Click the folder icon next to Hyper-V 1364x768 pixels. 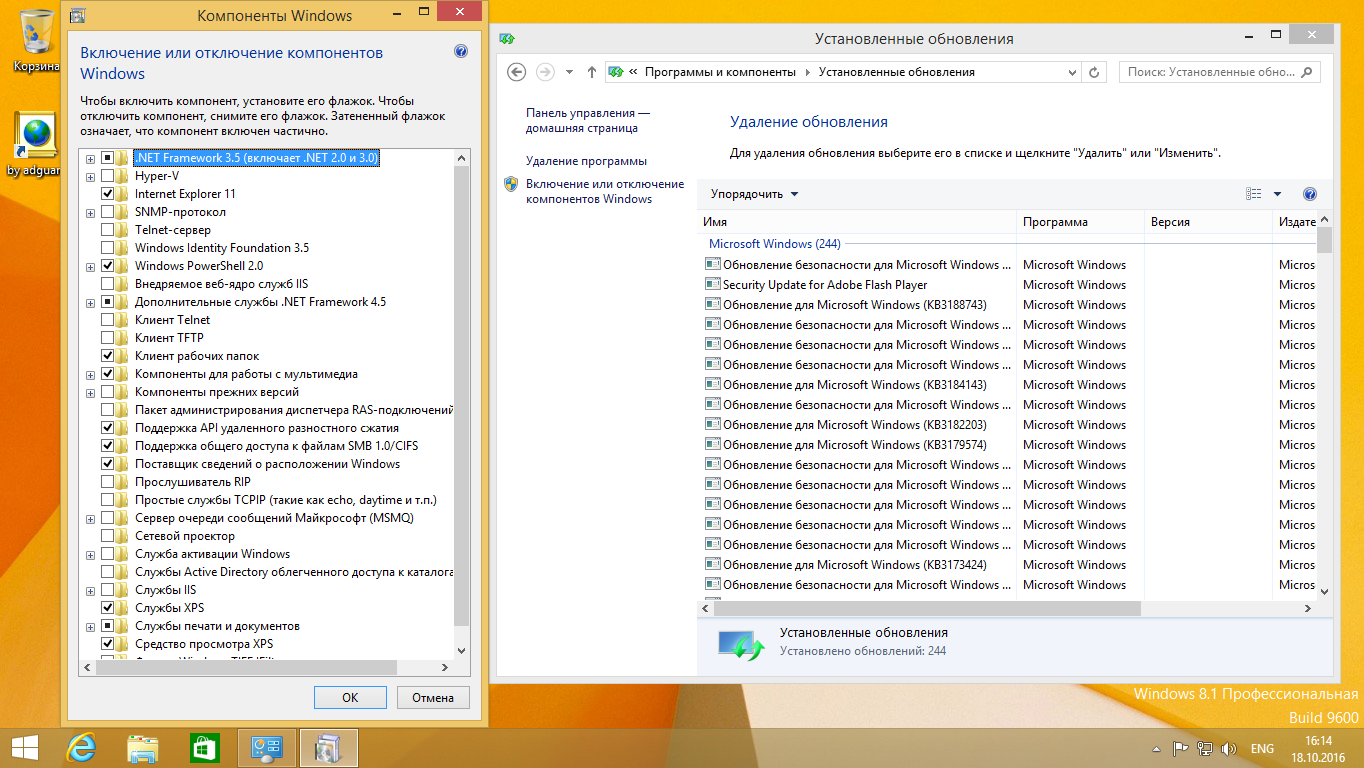(123, 176)
